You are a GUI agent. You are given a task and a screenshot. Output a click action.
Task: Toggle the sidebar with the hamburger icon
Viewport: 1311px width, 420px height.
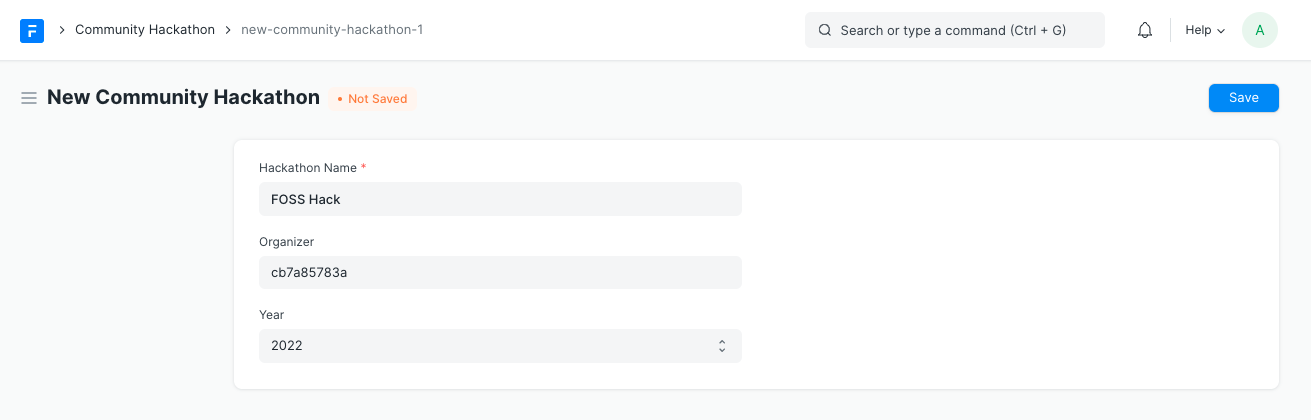coord(29,98)
